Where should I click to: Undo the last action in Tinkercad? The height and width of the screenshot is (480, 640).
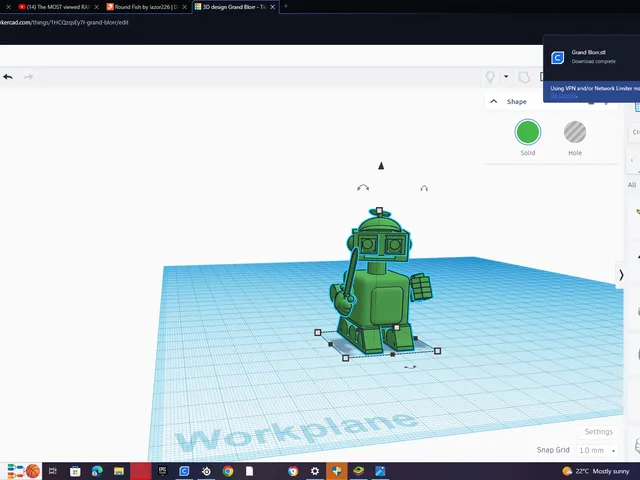(8, 77)
